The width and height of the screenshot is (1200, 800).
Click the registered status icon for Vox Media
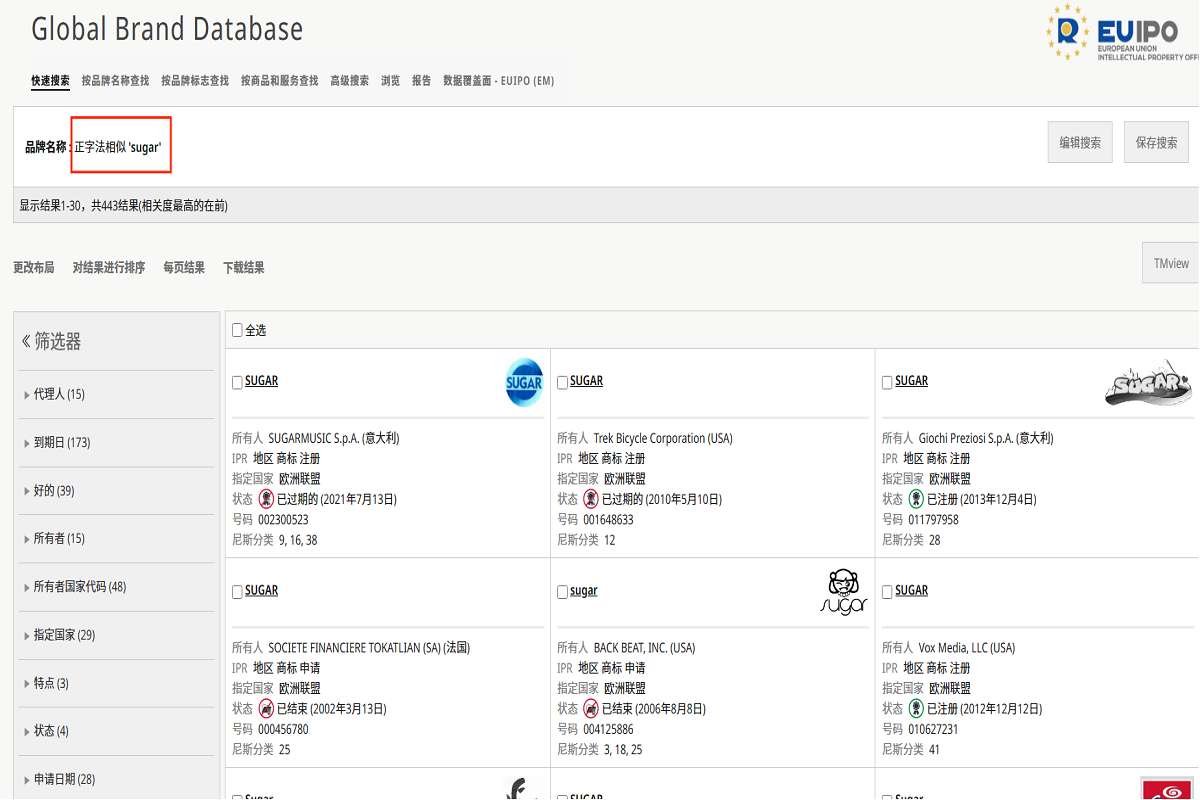coord(916,708)
